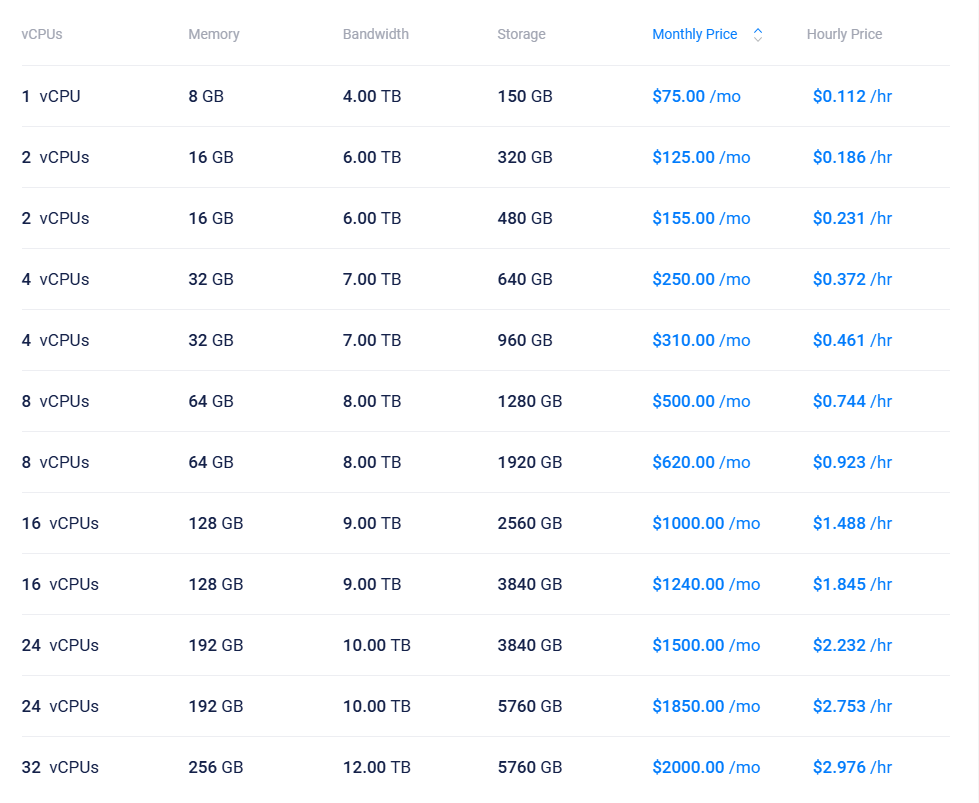This screenshot has height=803, width=979.
Task: Click the 1 vCPU row label
Action: (x=51, y=97)
